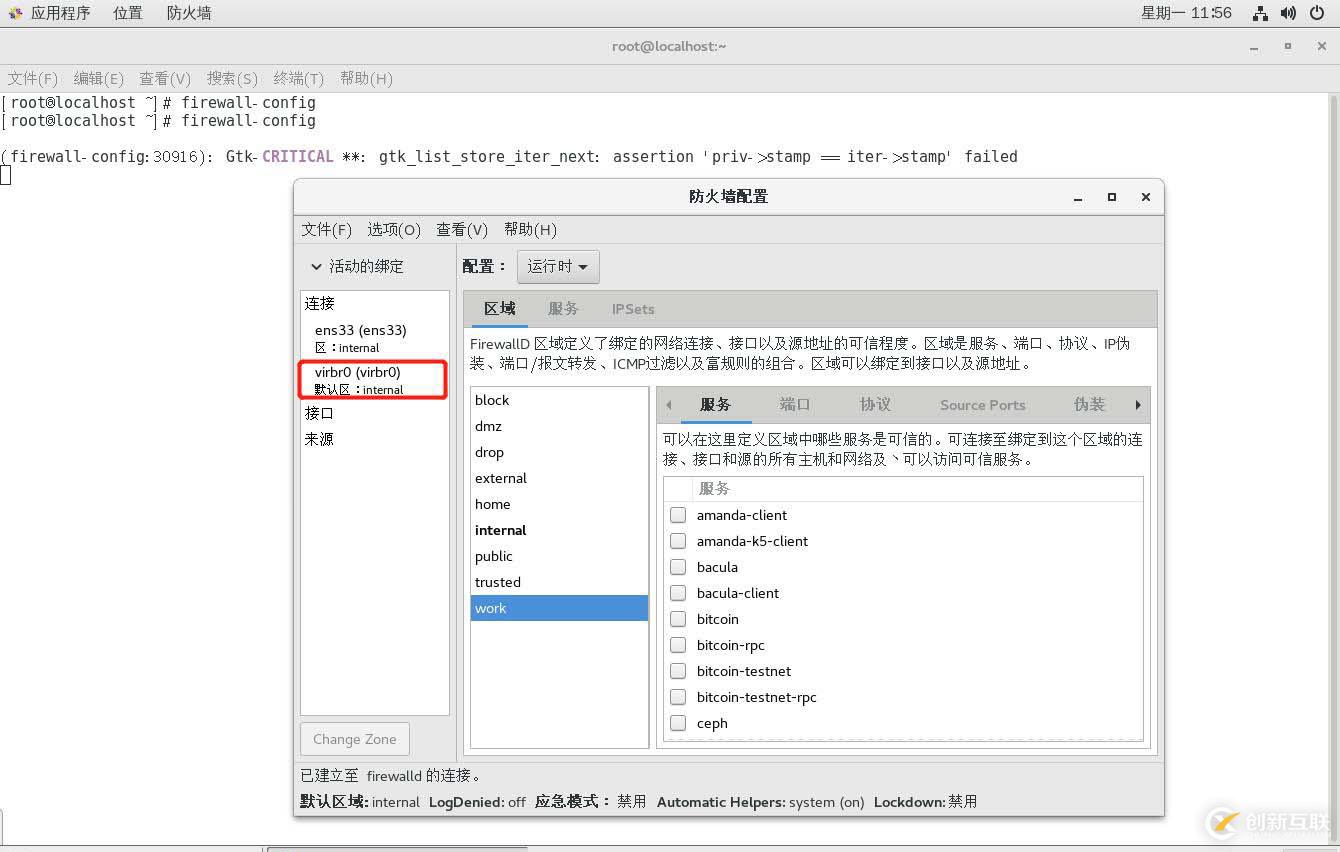
Task: Open the 位置 menu in top panel
Action: point(127,13)
